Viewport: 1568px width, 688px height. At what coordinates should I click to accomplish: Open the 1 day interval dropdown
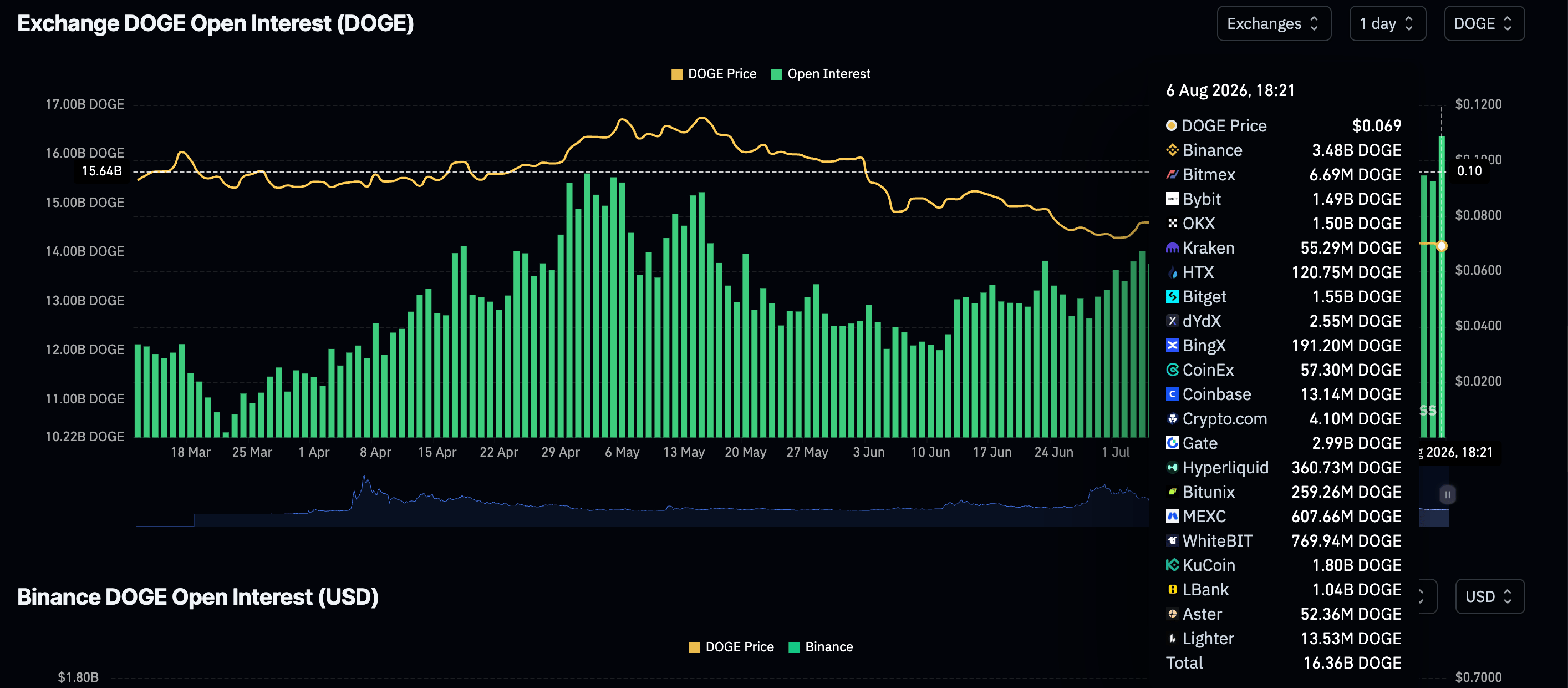[x=1387, y=24]
